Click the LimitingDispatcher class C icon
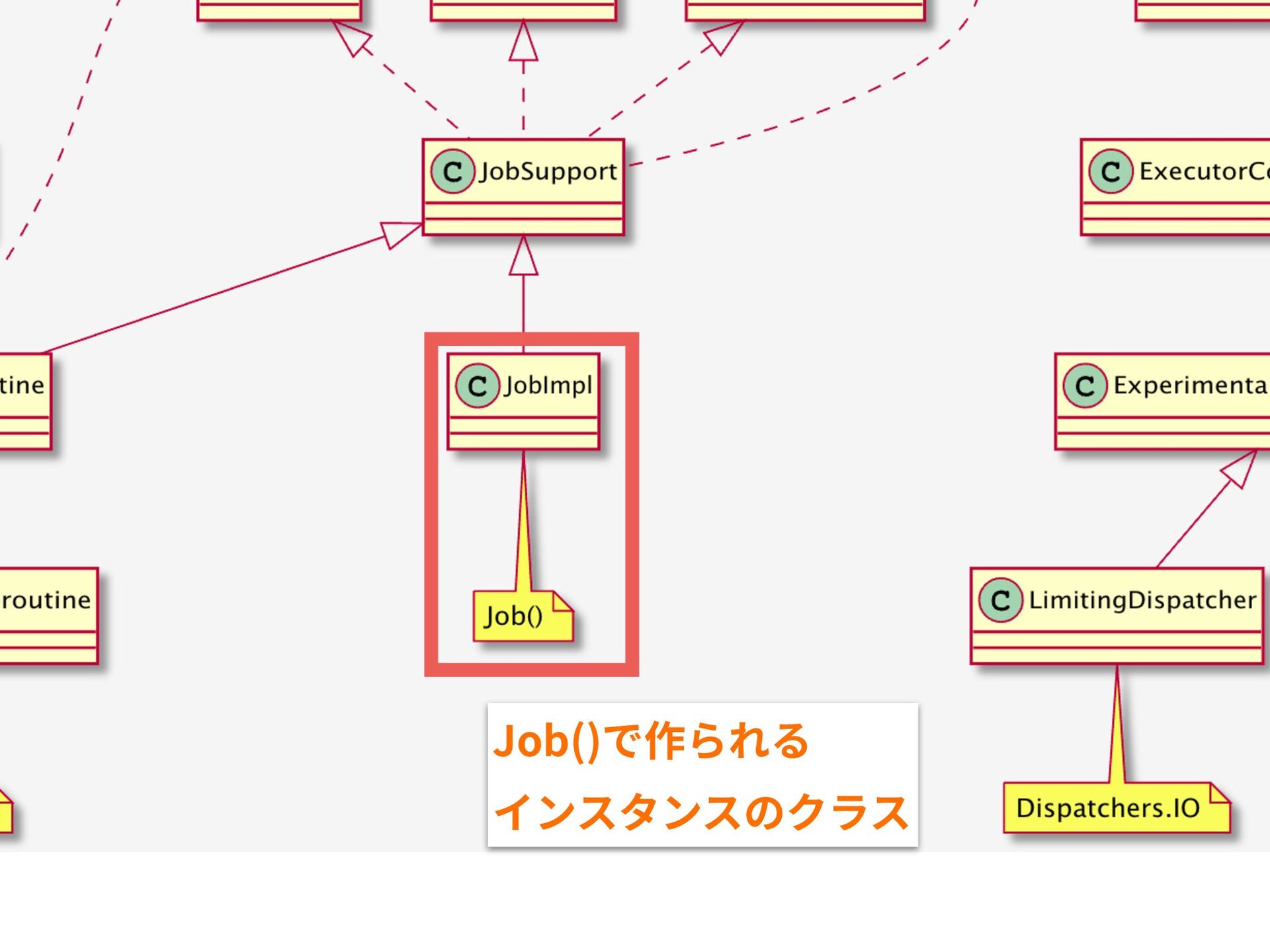1270x952 pixels. (1000, 600)
